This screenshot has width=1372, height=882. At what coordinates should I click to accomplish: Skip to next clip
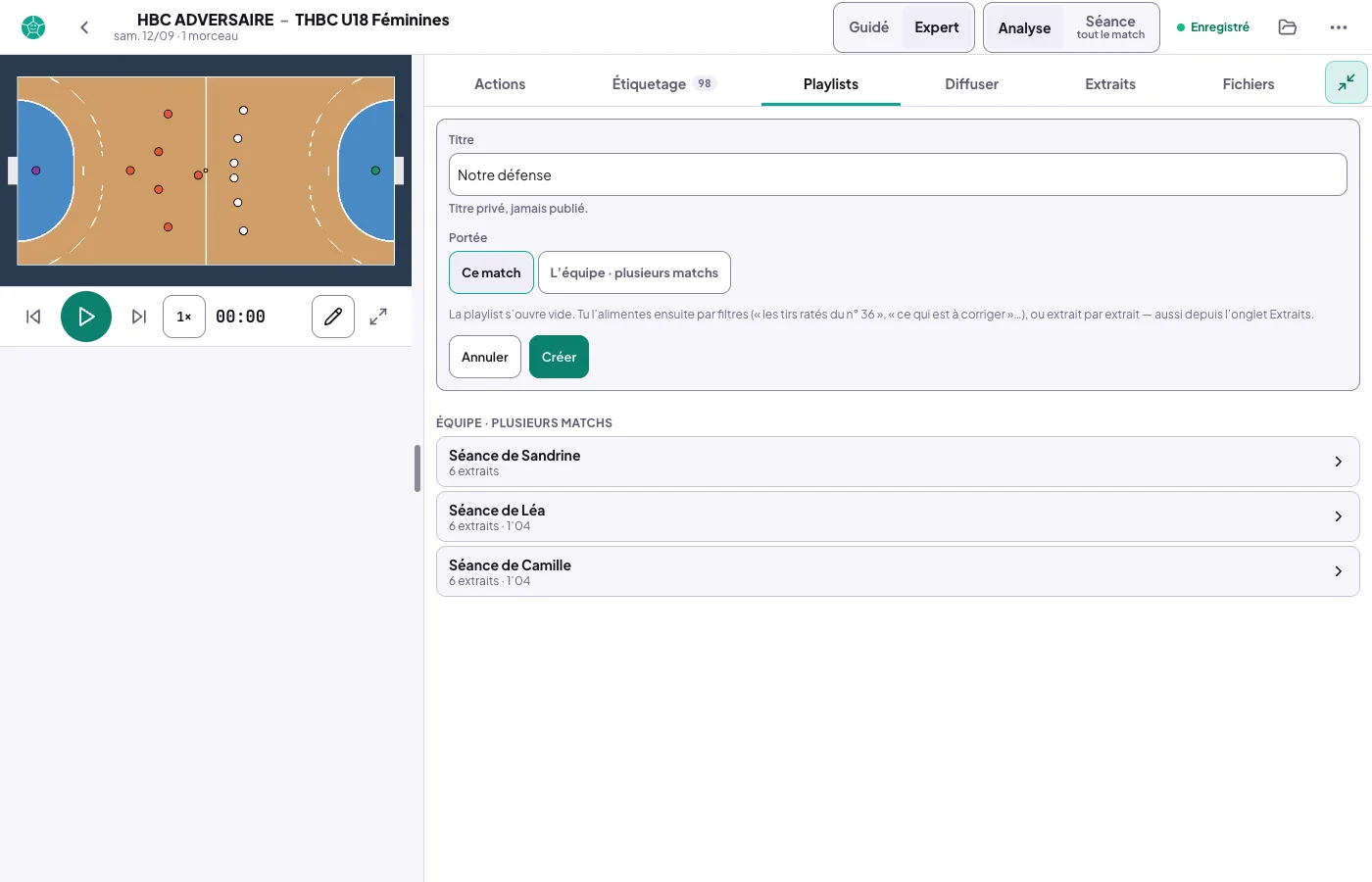point(139,317)
